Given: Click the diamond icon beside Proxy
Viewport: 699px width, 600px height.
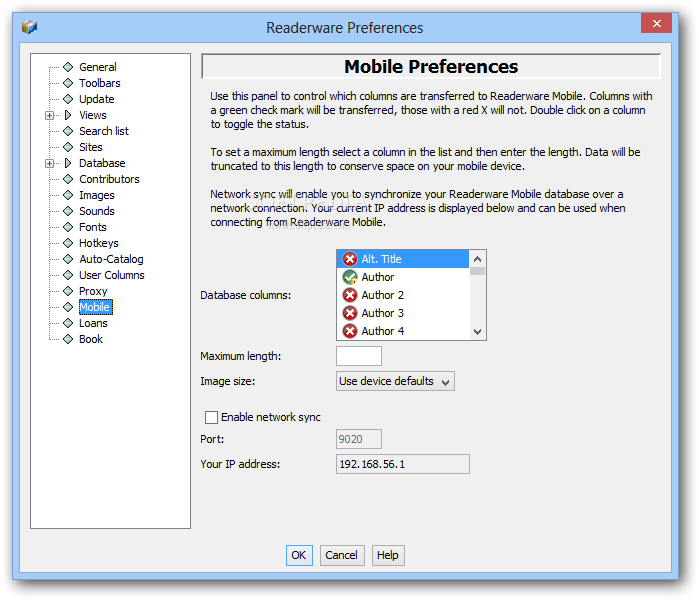Looking at the screenshot, I should 68,291.
